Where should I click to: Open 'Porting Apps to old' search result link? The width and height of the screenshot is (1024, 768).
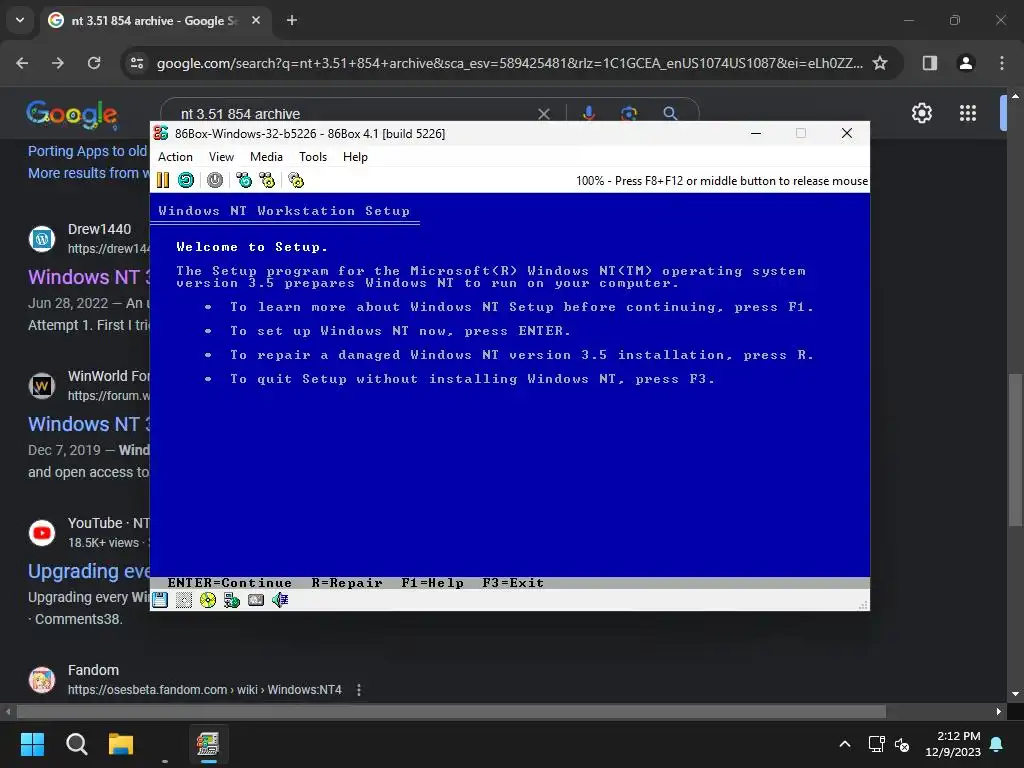pos(88,151)
